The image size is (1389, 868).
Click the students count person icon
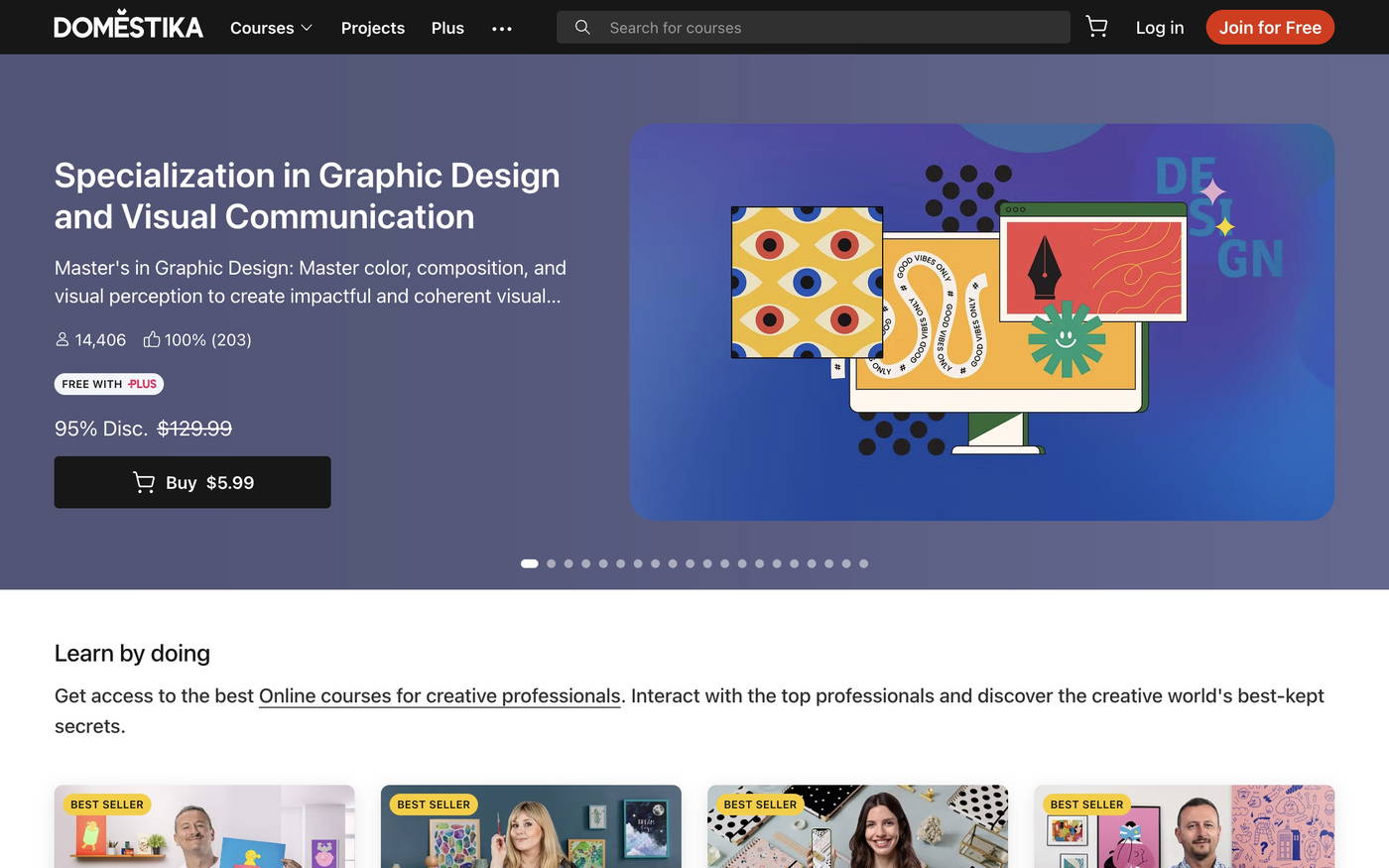pyautogui.click(x=63, y=340)
